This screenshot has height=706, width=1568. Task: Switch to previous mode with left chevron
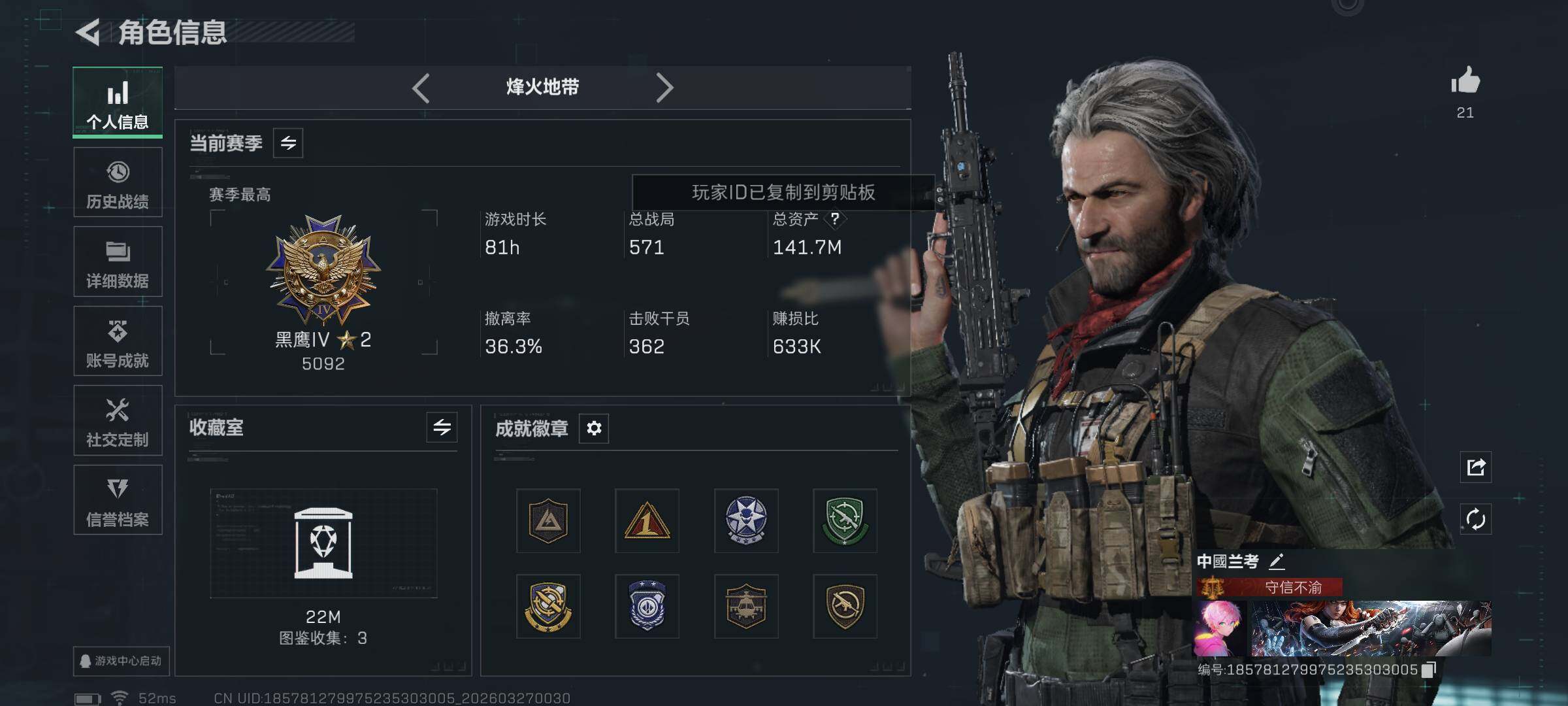pos(421,88)
